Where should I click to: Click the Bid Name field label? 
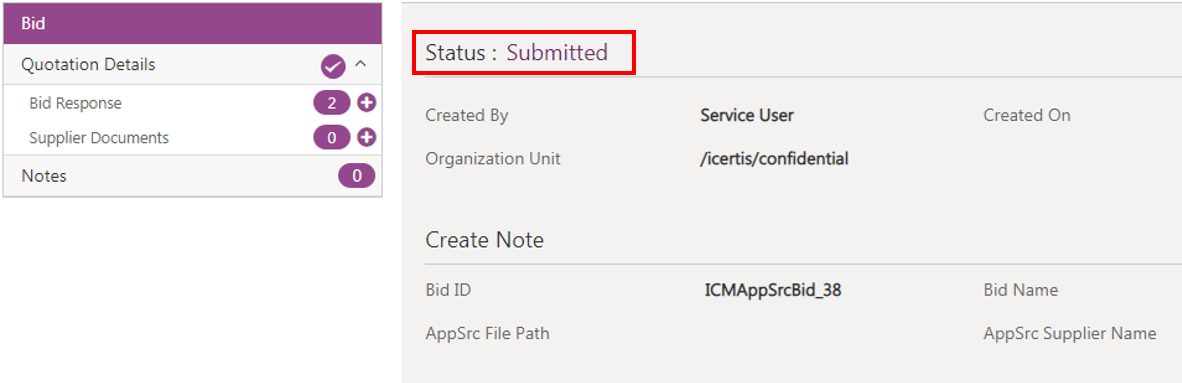(1021, 290)
